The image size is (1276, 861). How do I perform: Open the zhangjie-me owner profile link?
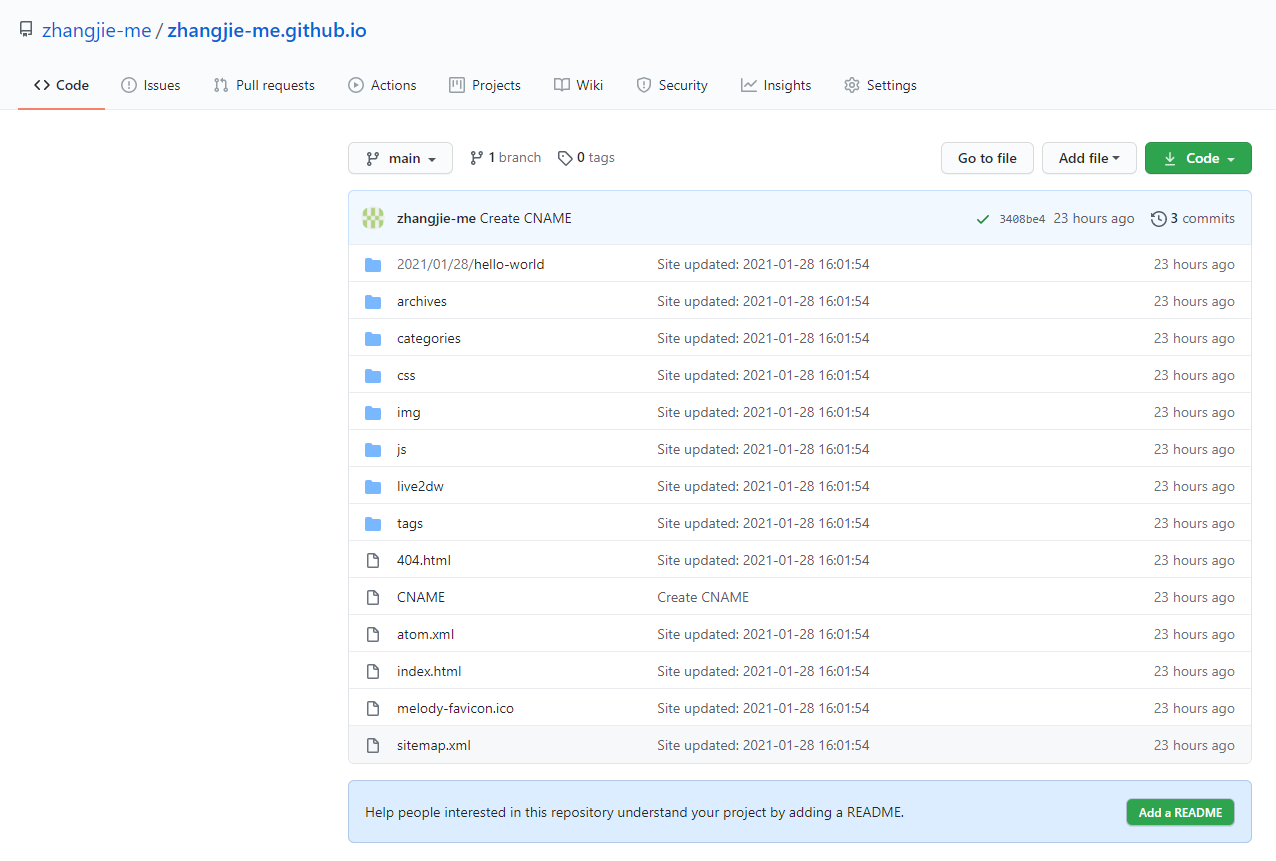(x=96, y=30)
